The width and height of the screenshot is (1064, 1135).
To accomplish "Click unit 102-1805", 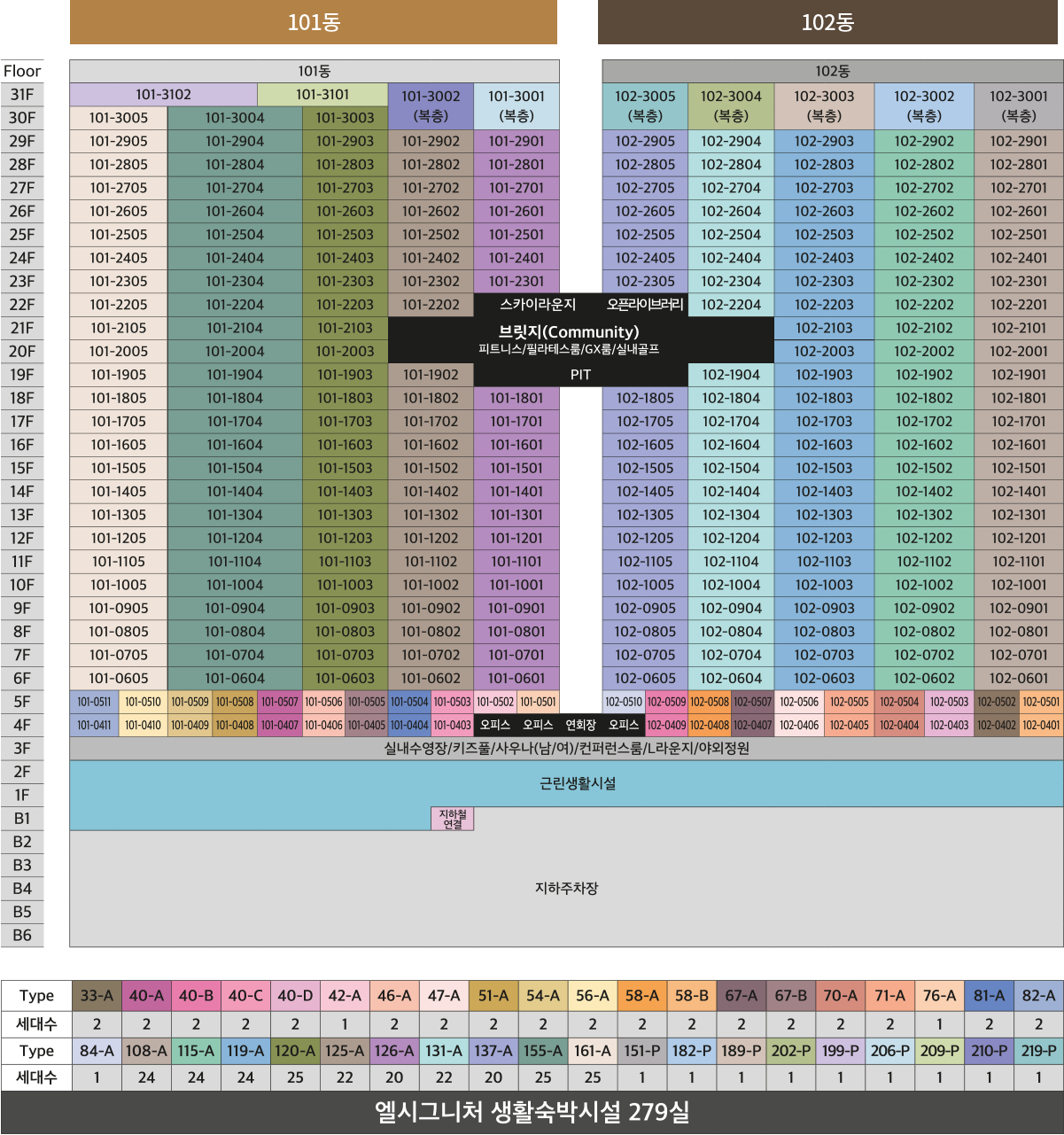I will pos(645,399).
